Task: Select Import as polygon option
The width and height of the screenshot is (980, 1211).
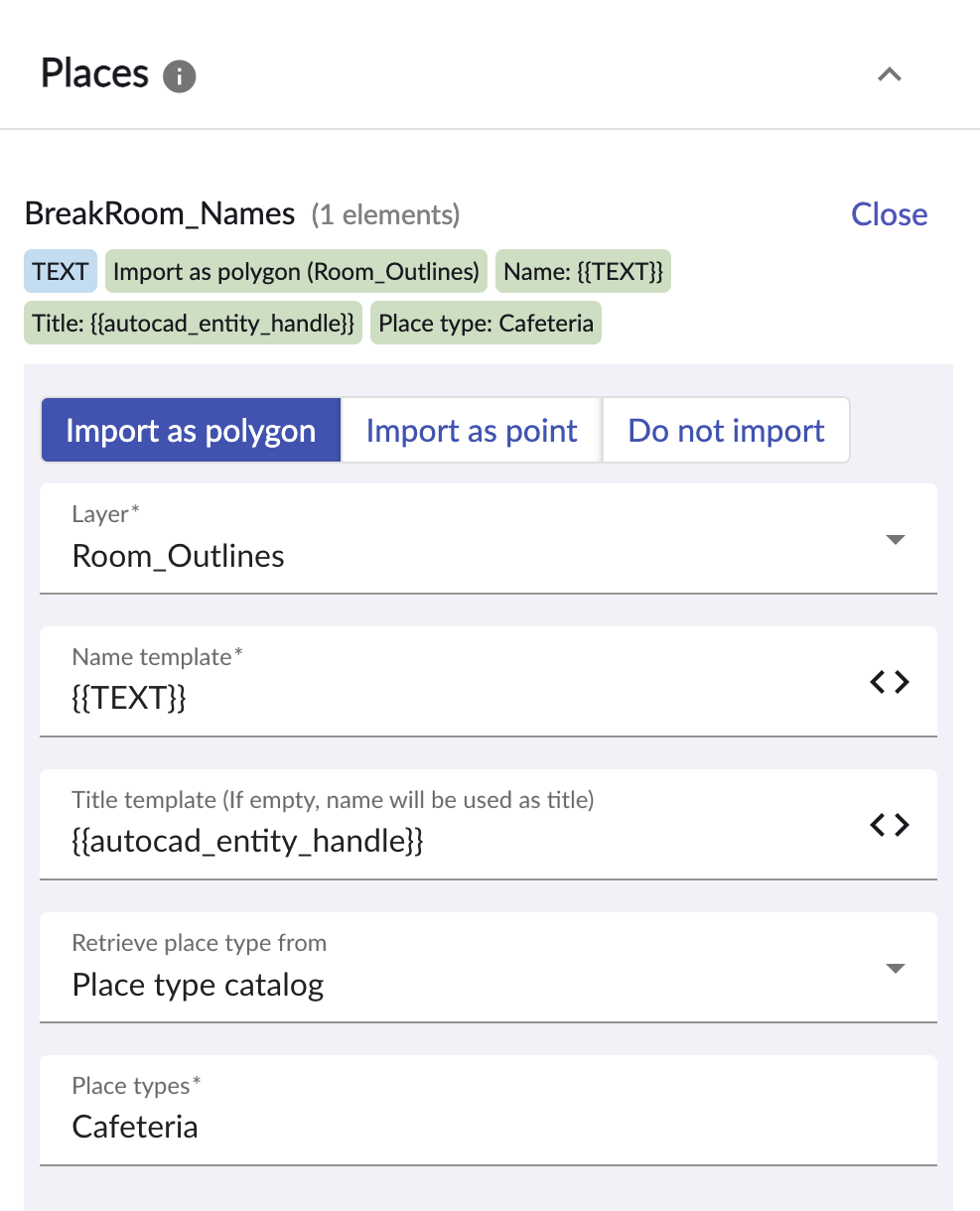Action: click(x=191, y=431)
